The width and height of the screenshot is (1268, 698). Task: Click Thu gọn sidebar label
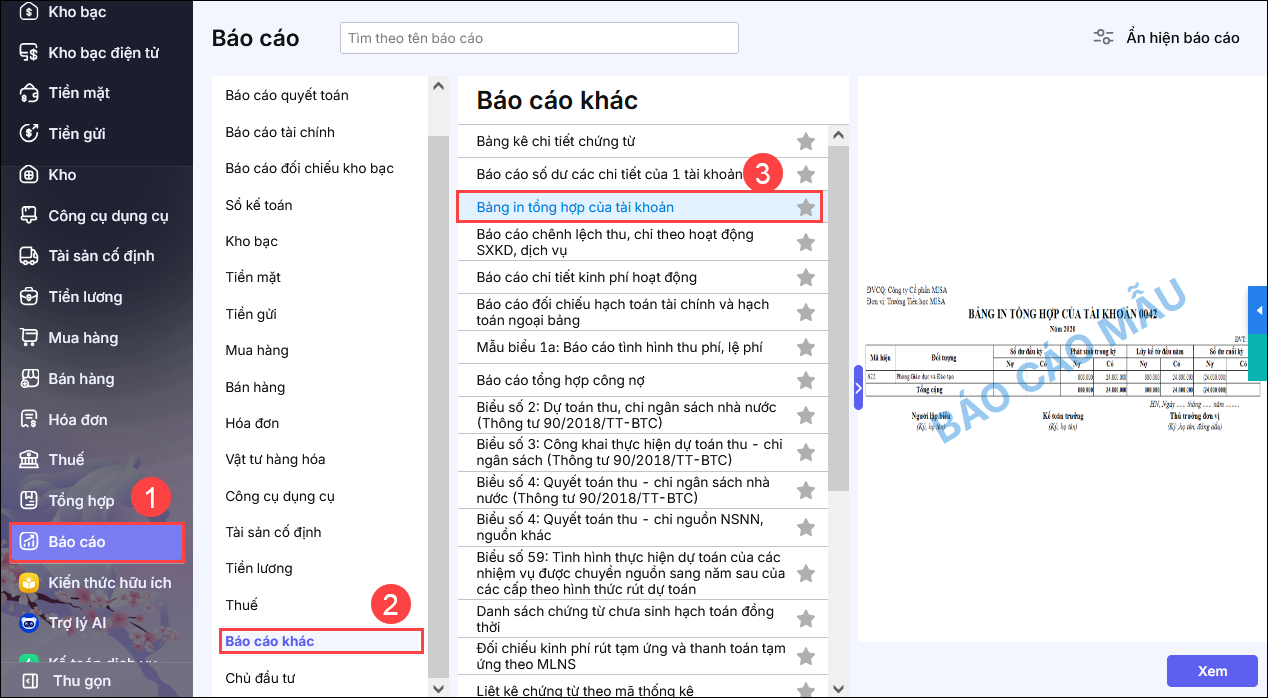click(x=82, y=682)
